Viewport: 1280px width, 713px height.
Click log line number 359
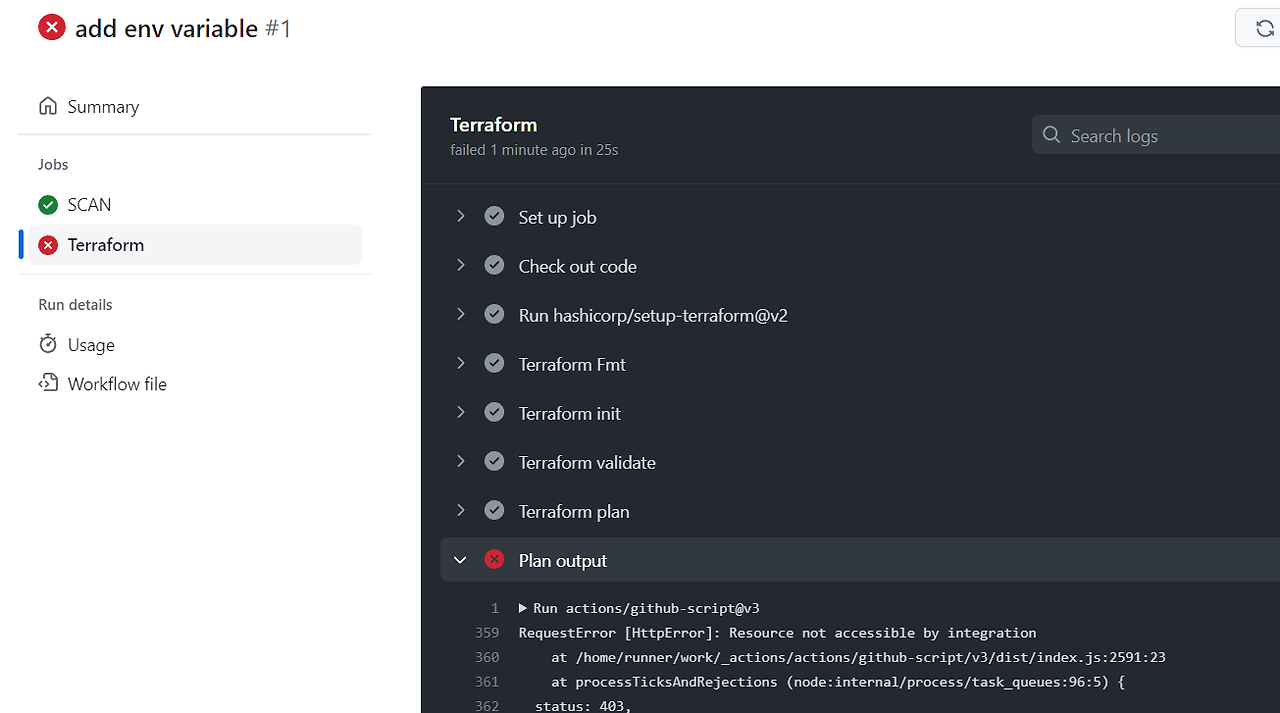tap(487, 633)
